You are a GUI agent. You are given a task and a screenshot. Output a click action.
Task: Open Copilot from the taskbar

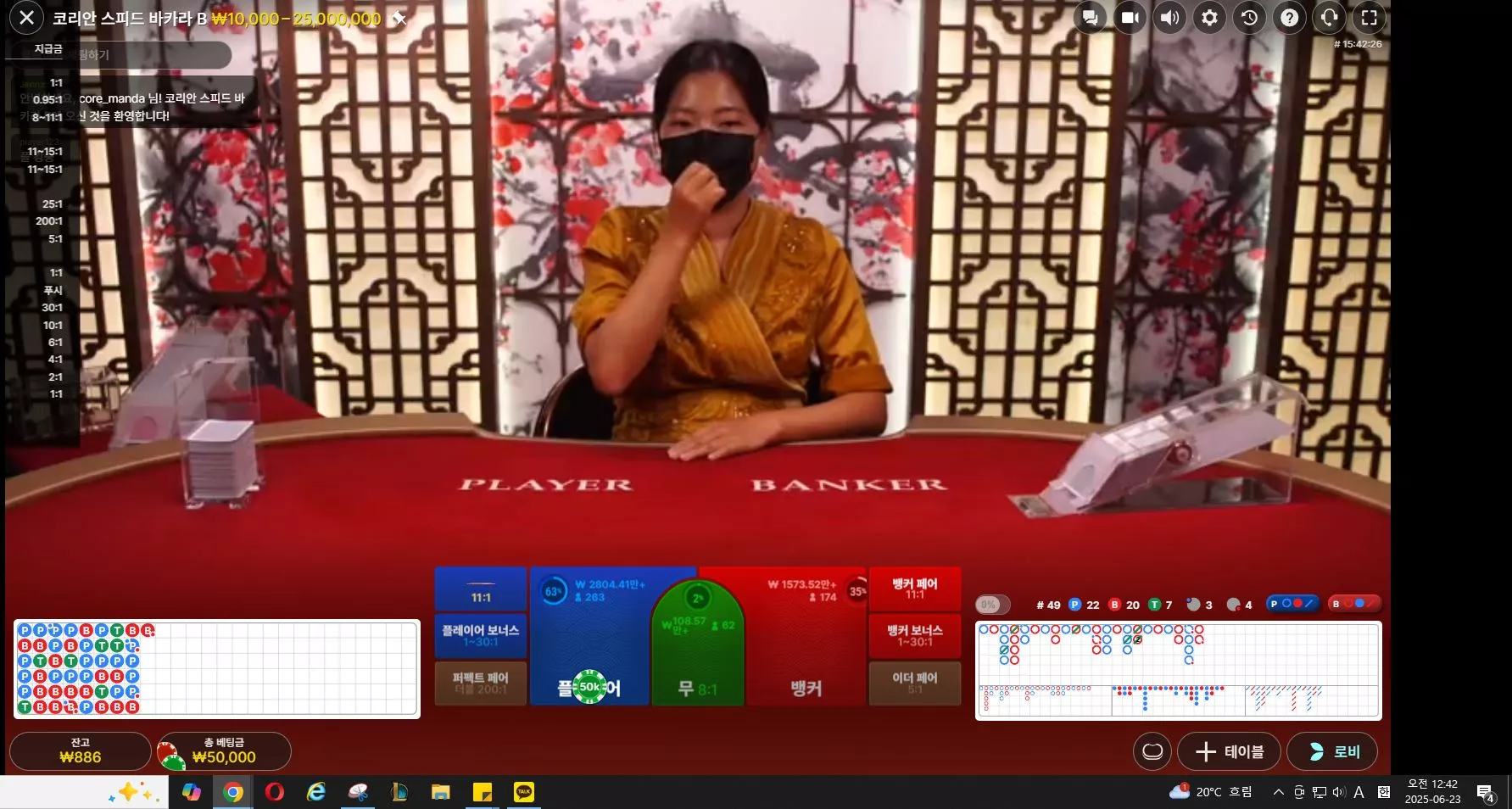click(192, 792)
